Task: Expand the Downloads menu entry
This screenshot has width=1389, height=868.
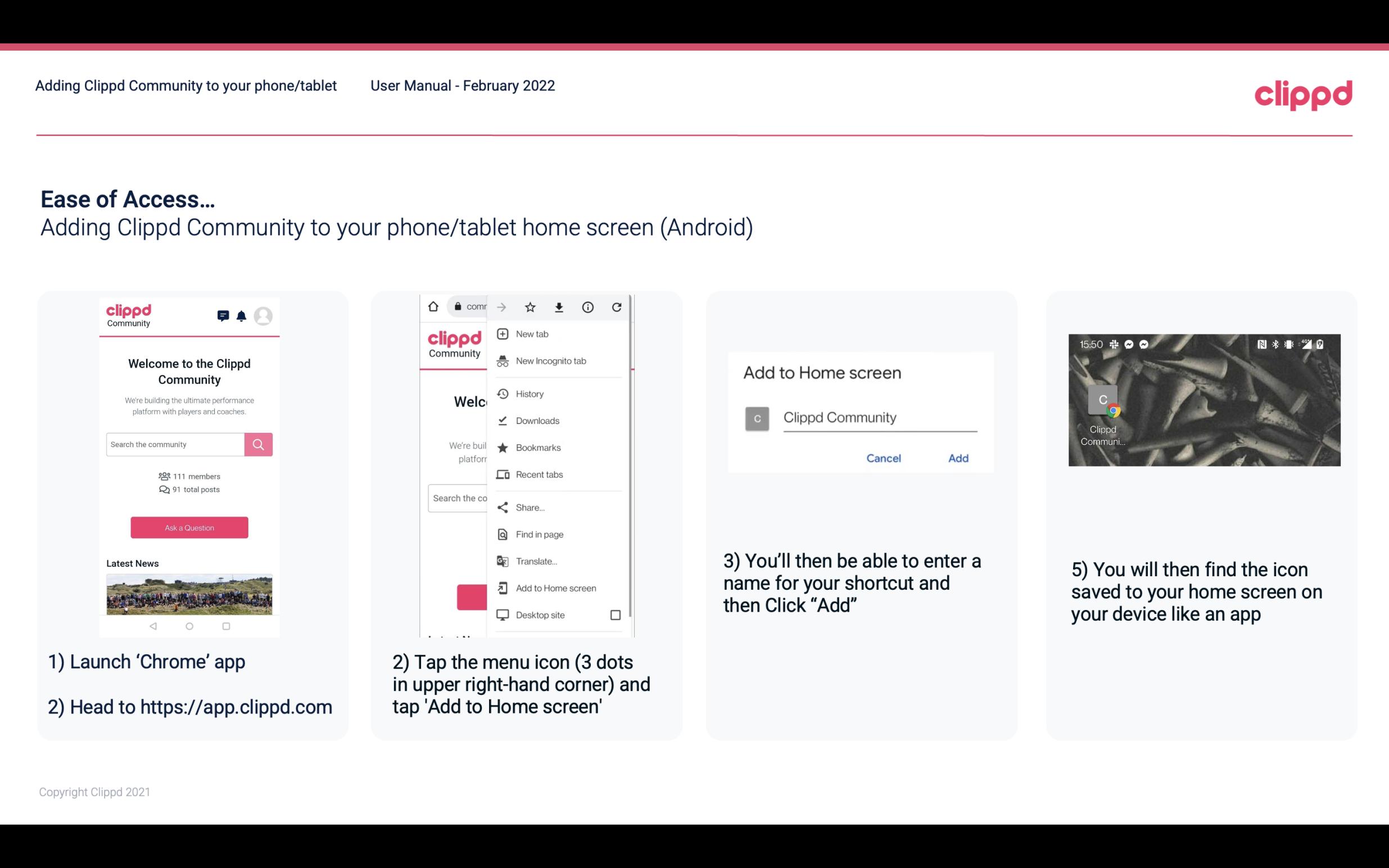Action: [537, 419]
